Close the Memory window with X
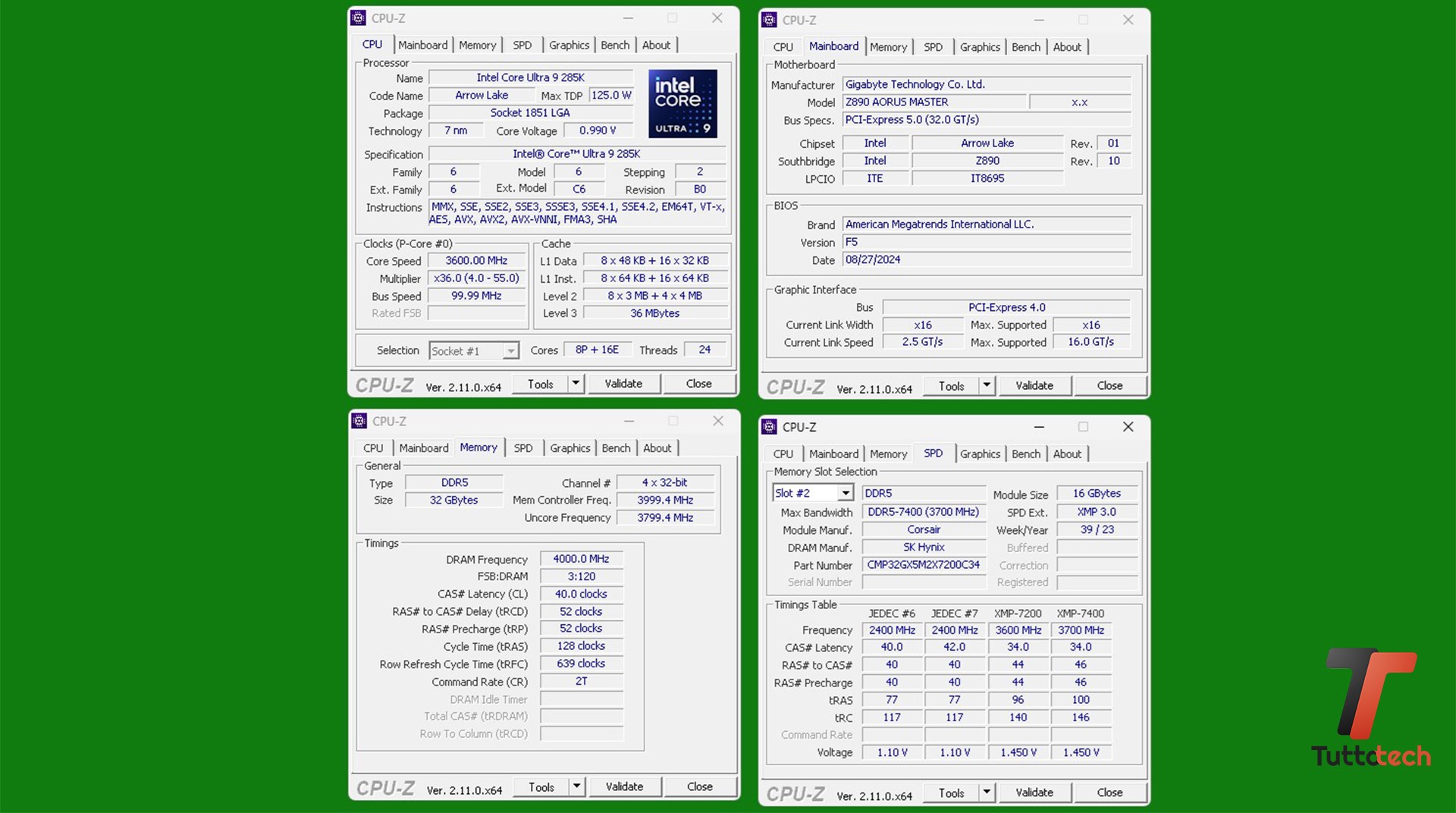The height and width of the screenshot is (813, 1456). coord(718,421)
